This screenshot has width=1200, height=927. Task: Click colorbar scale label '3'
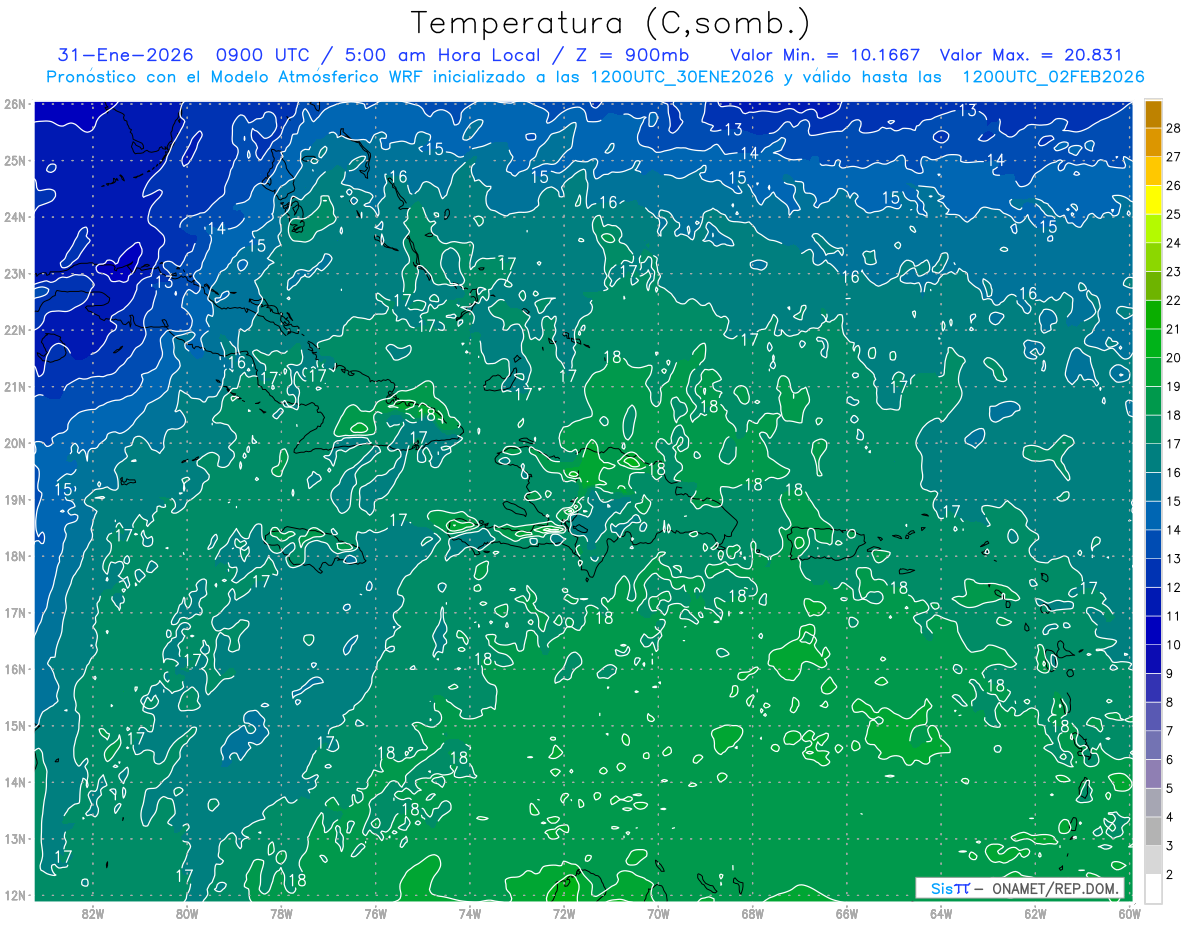[1170, 847]
